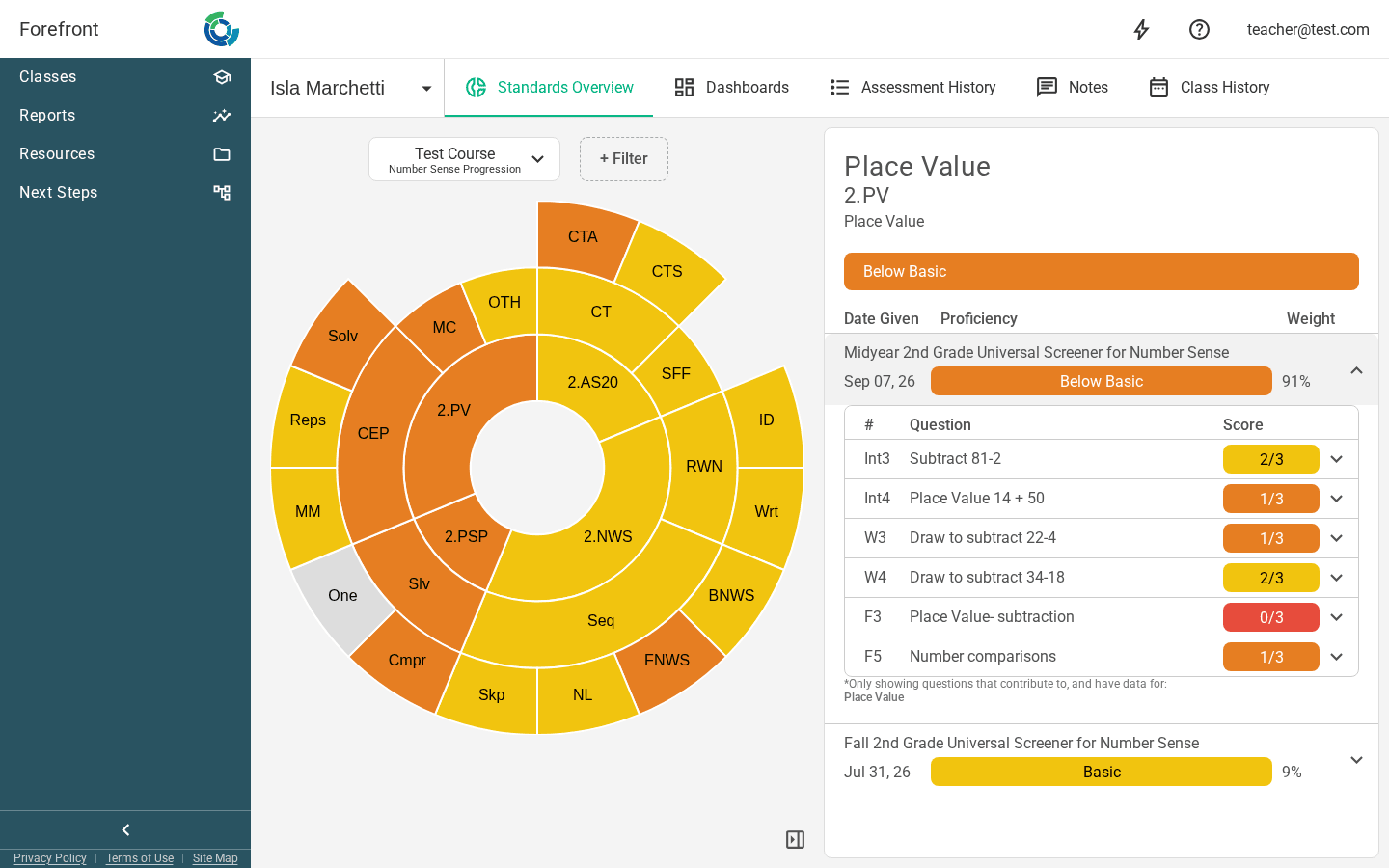Viewport: 1389px width, 868px height.
Task: Open the help question mark icon
Action: point(1199,30)
